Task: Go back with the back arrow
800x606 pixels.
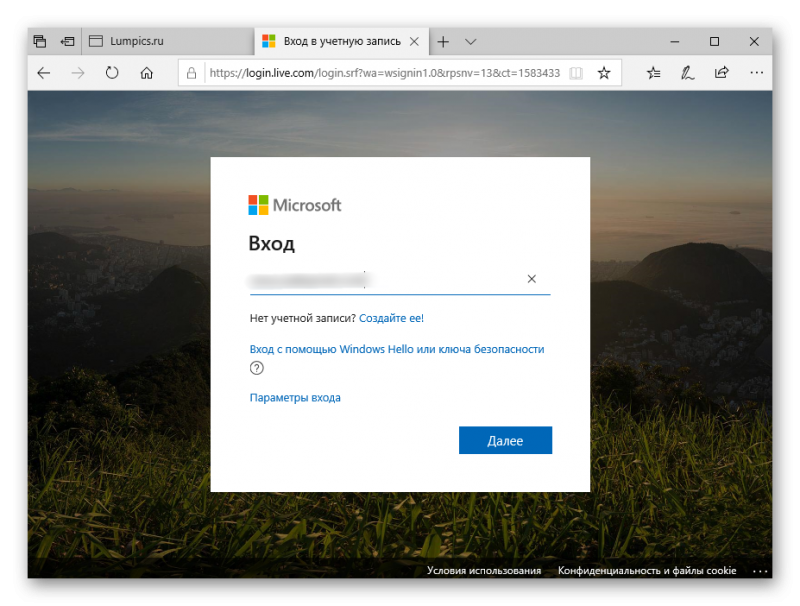Action: pos(44,73)
